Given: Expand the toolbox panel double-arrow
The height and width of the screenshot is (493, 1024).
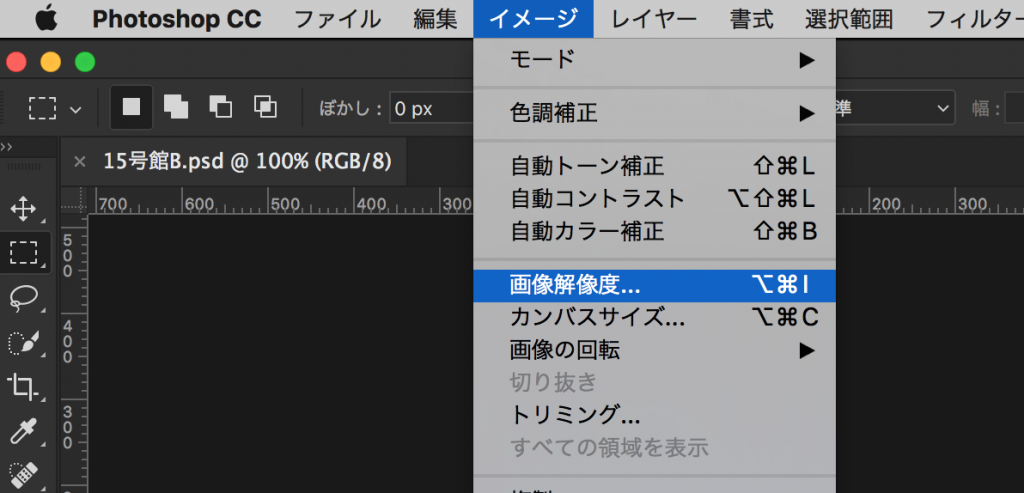Looking at the screenshot, I should coord(7,147).
